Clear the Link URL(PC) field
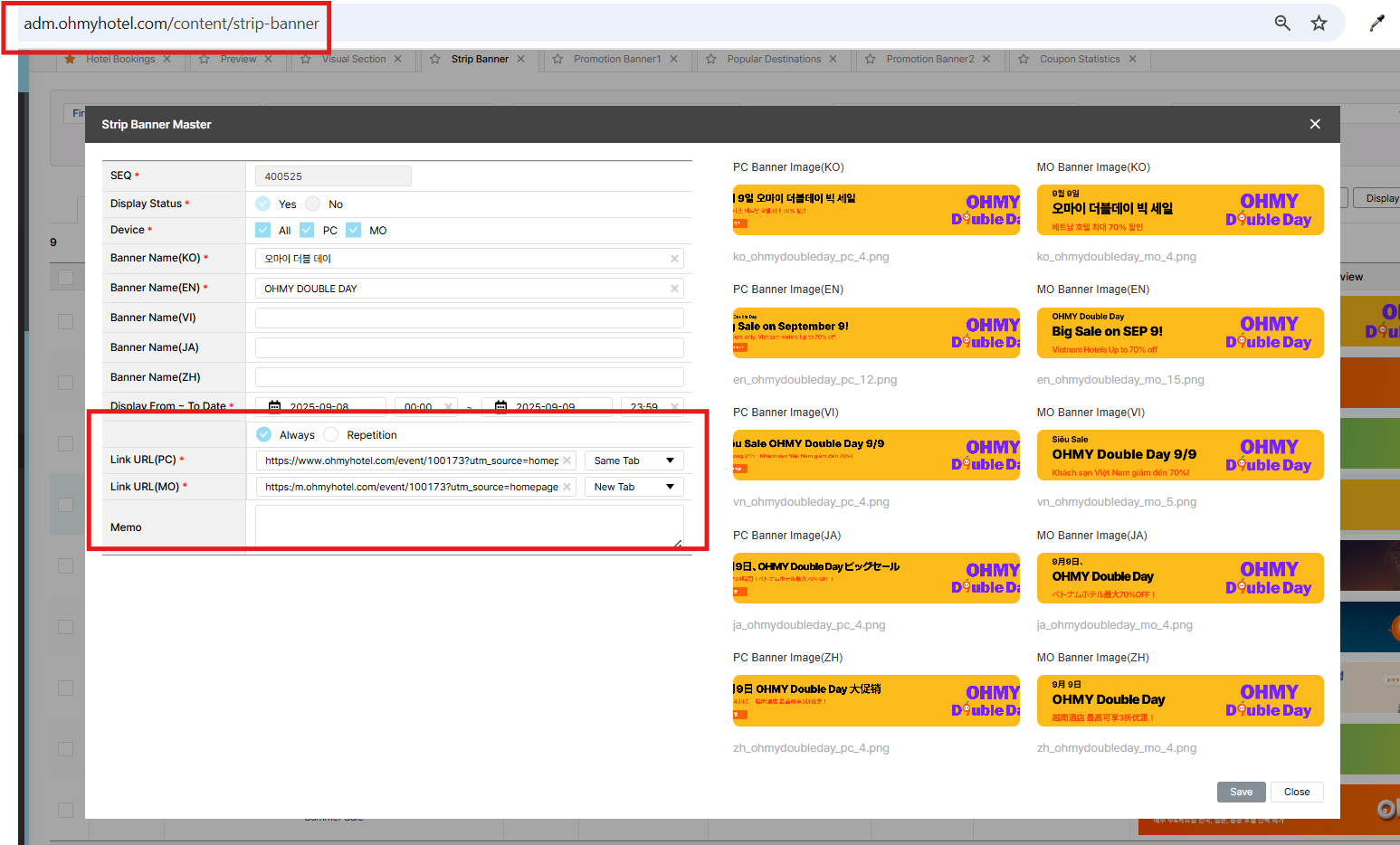This screenshot has height=845, width=1400. [x=567, y=460]
